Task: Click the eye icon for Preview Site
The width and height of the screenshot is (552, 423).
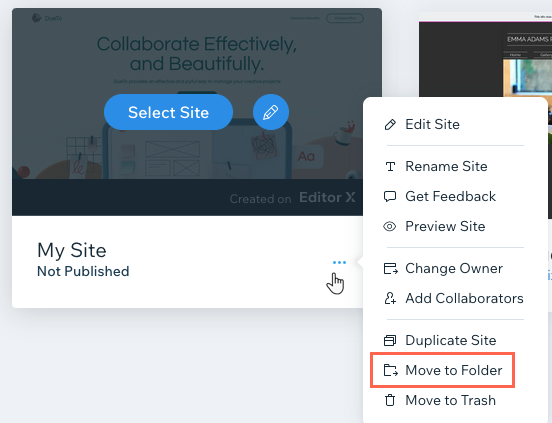Action: [390, 226]
